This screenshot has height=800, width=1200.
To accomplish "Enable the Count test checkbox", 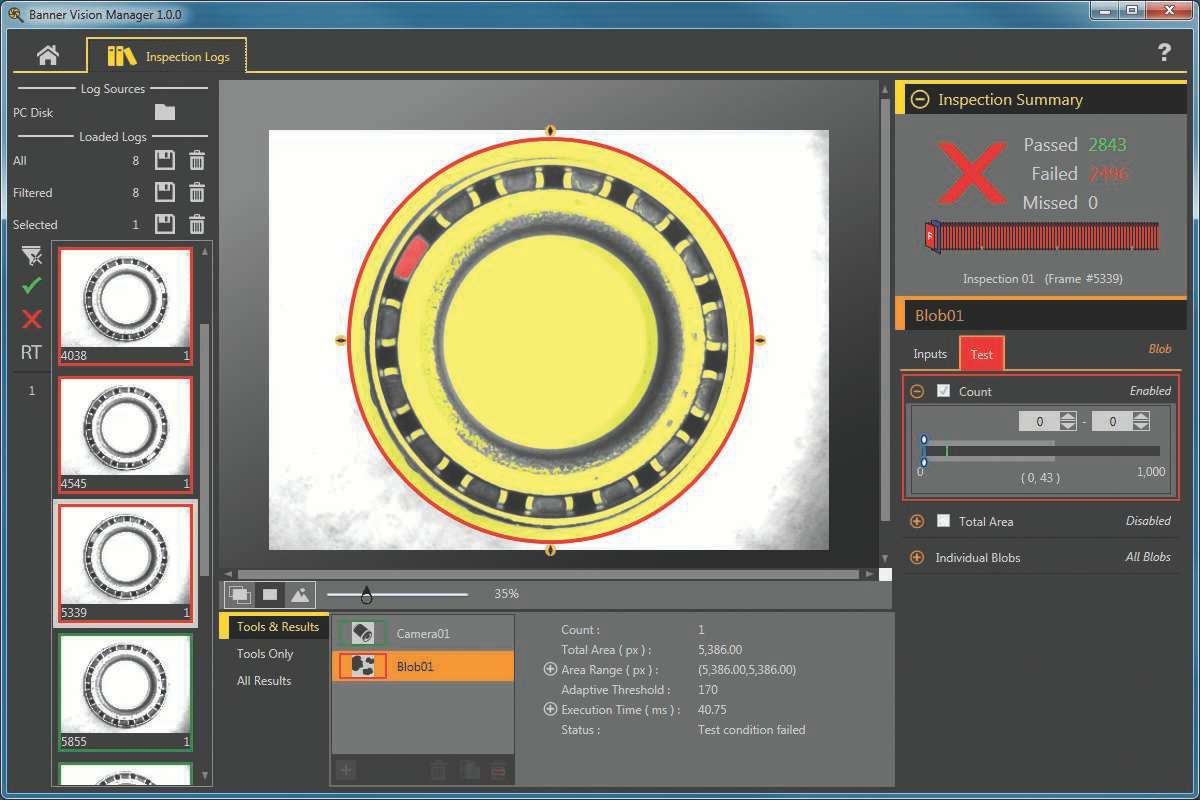I will click(943, 391).
